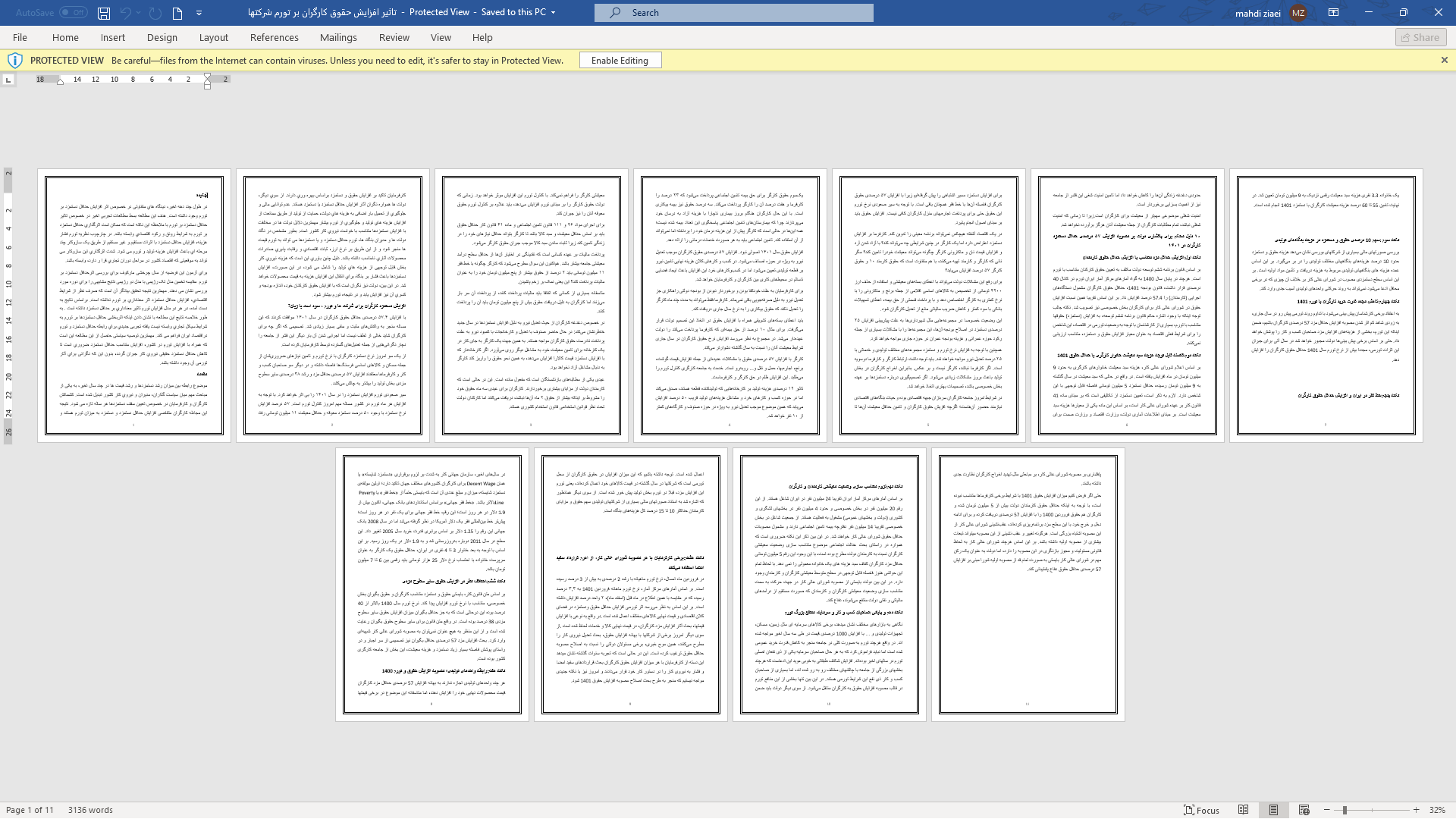Image resolution: width=1456 pixels, height=819 pixels.
Task: Select the first page thumbnail
Action: 134,306
